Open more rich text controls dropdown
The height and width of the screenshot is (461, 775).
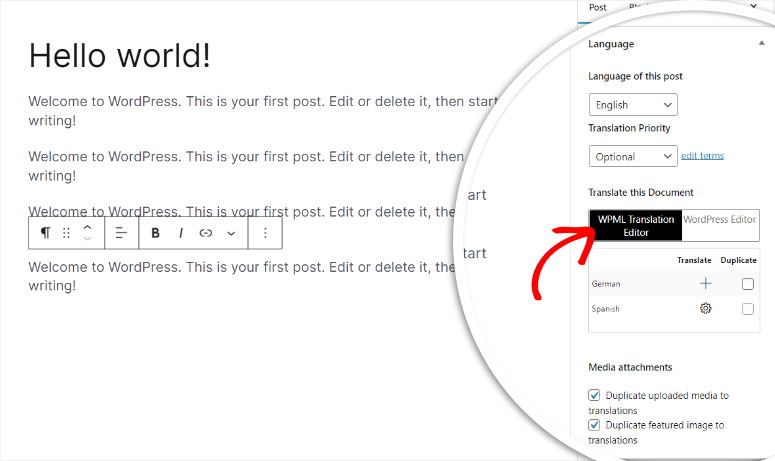click(231, 233)
